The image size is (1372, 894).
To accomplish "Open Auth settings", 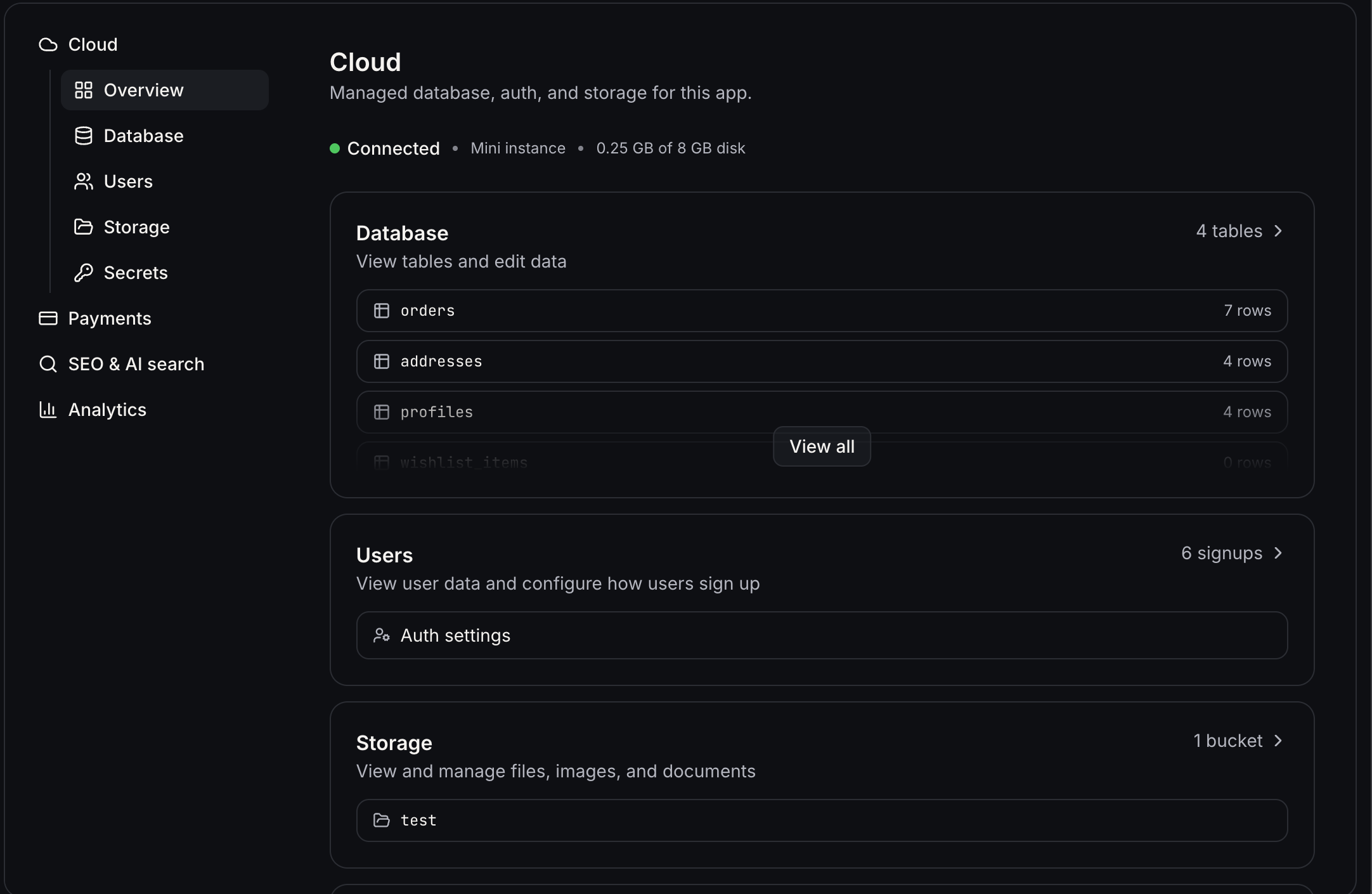I will [x=822, y=635].
